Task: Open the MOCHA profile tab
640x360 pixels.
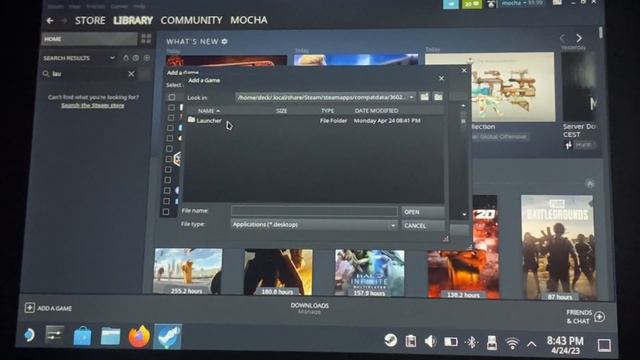Action: coord(249,20)
